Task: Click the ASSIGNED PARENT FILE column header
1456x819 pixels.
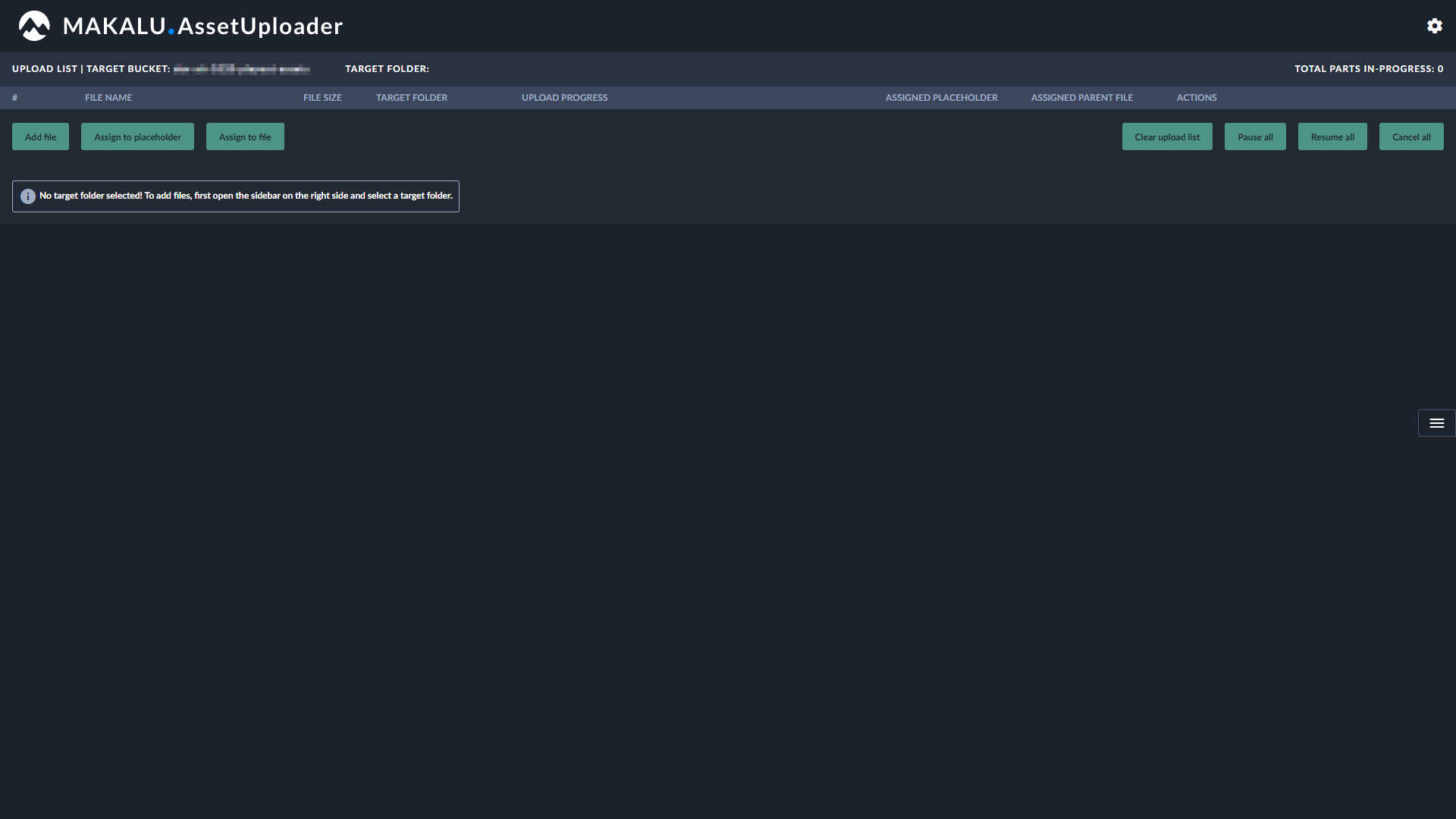Action: click(1081, 98)
